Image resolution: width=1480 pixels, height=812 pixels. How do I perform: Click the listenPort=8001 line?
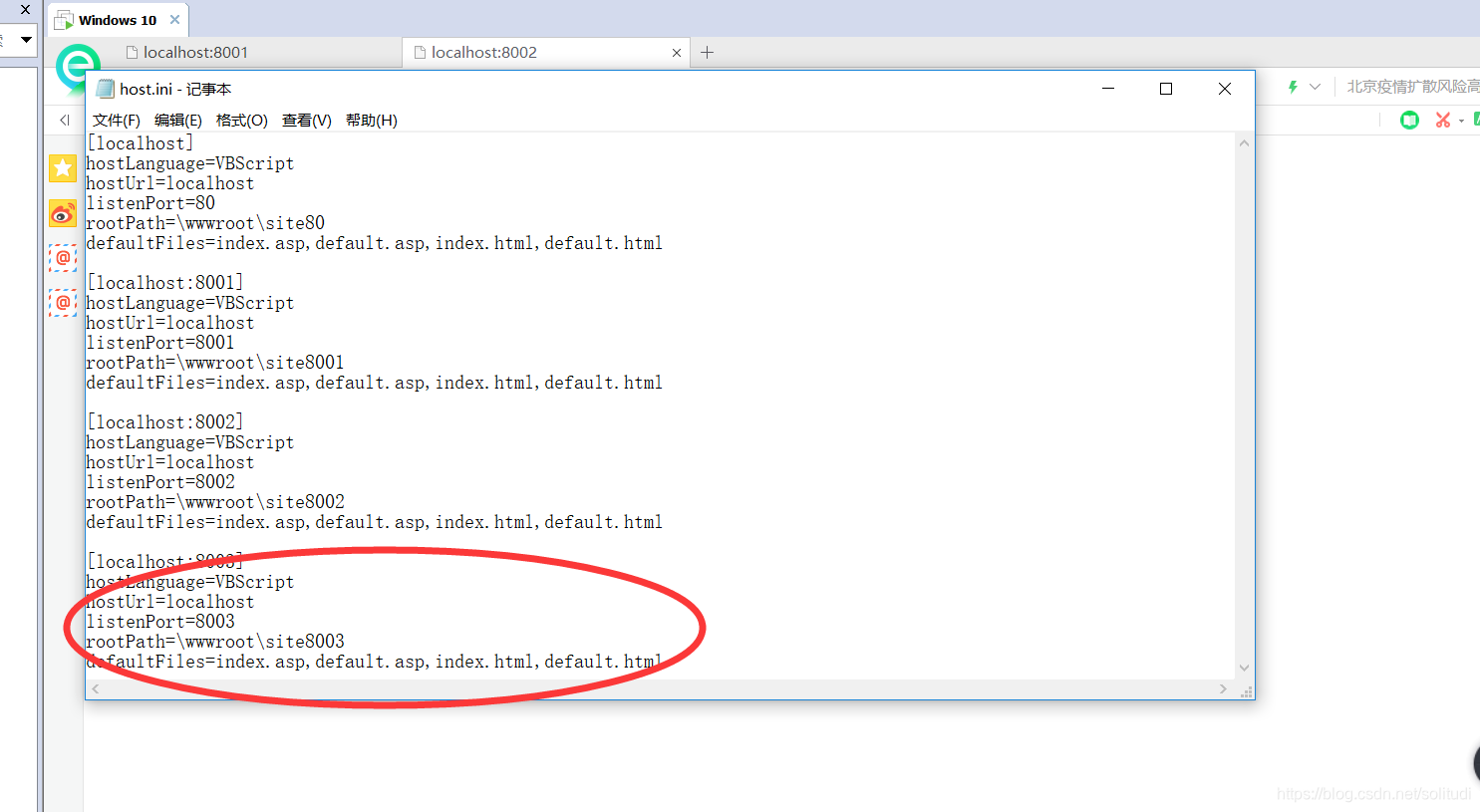[x=160, y=343]
